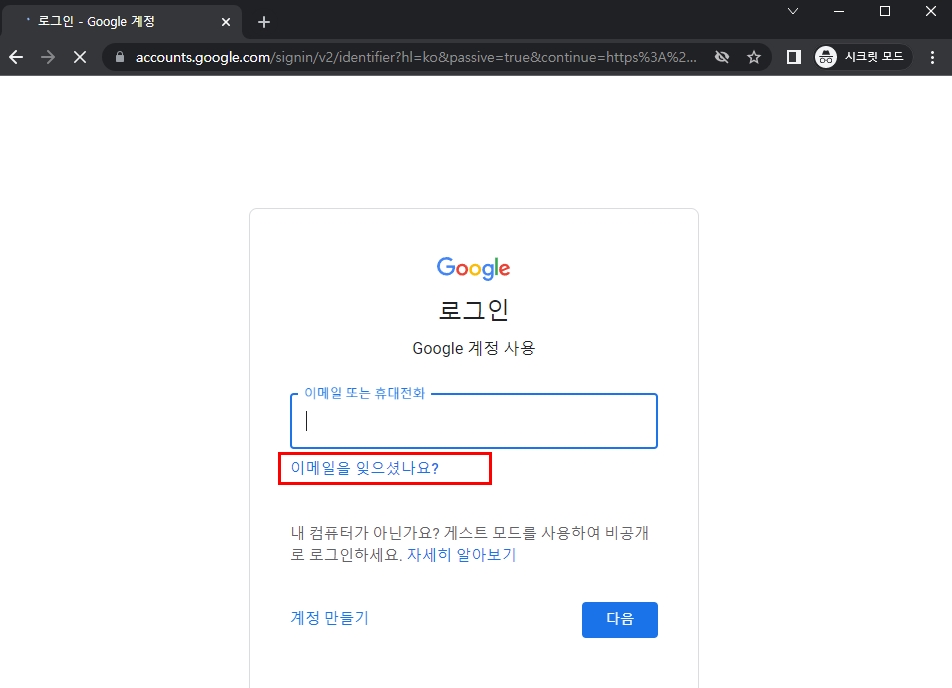Image resolution: width=952 pixels, height=688 pixels.
Task: Open Chrome's side panel icon
Action: pyautogui.click(x=793, y=57)
